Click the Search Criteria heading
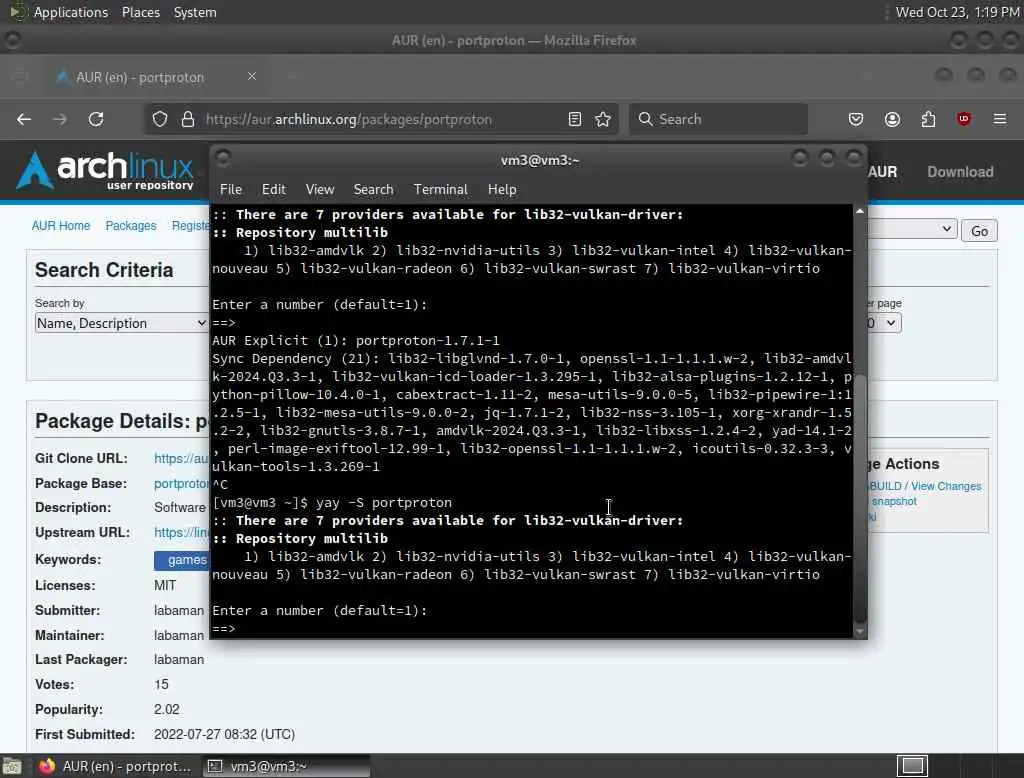 (104, 270)
